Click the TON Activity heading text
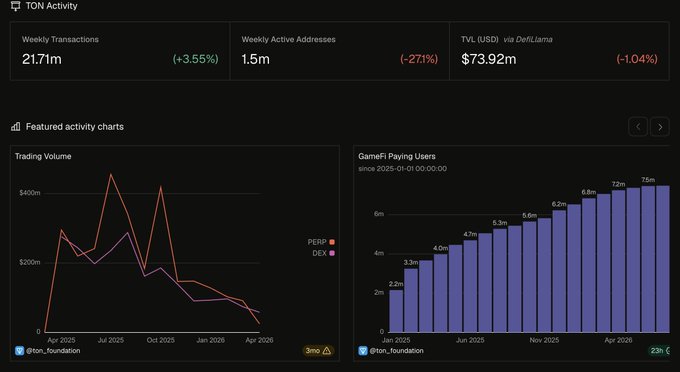Image resolution: width=680 pixels, height=372 pixels. (x=52, y=6)
